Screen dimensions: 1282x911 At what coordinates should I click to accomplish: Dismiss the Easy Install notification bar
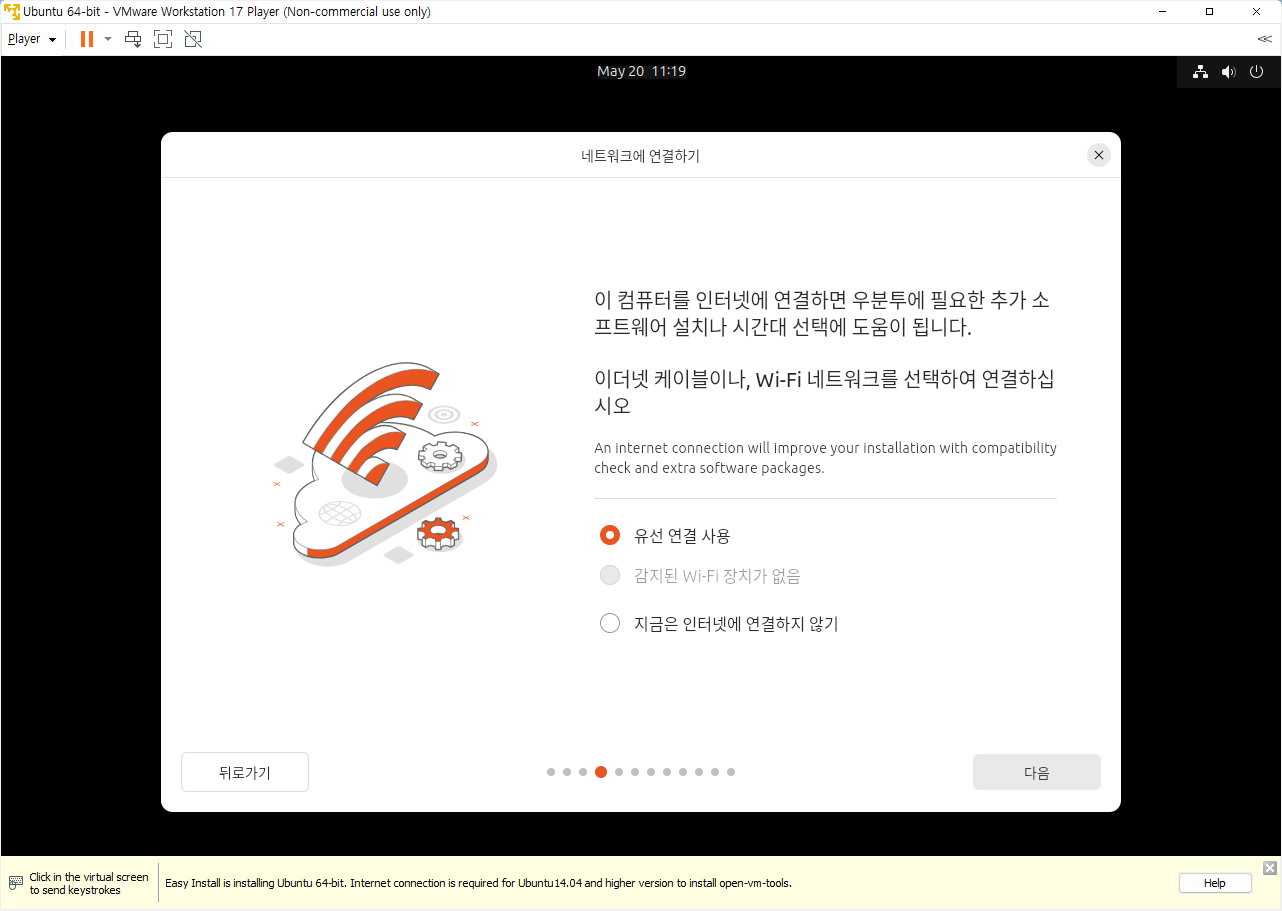1270,868
